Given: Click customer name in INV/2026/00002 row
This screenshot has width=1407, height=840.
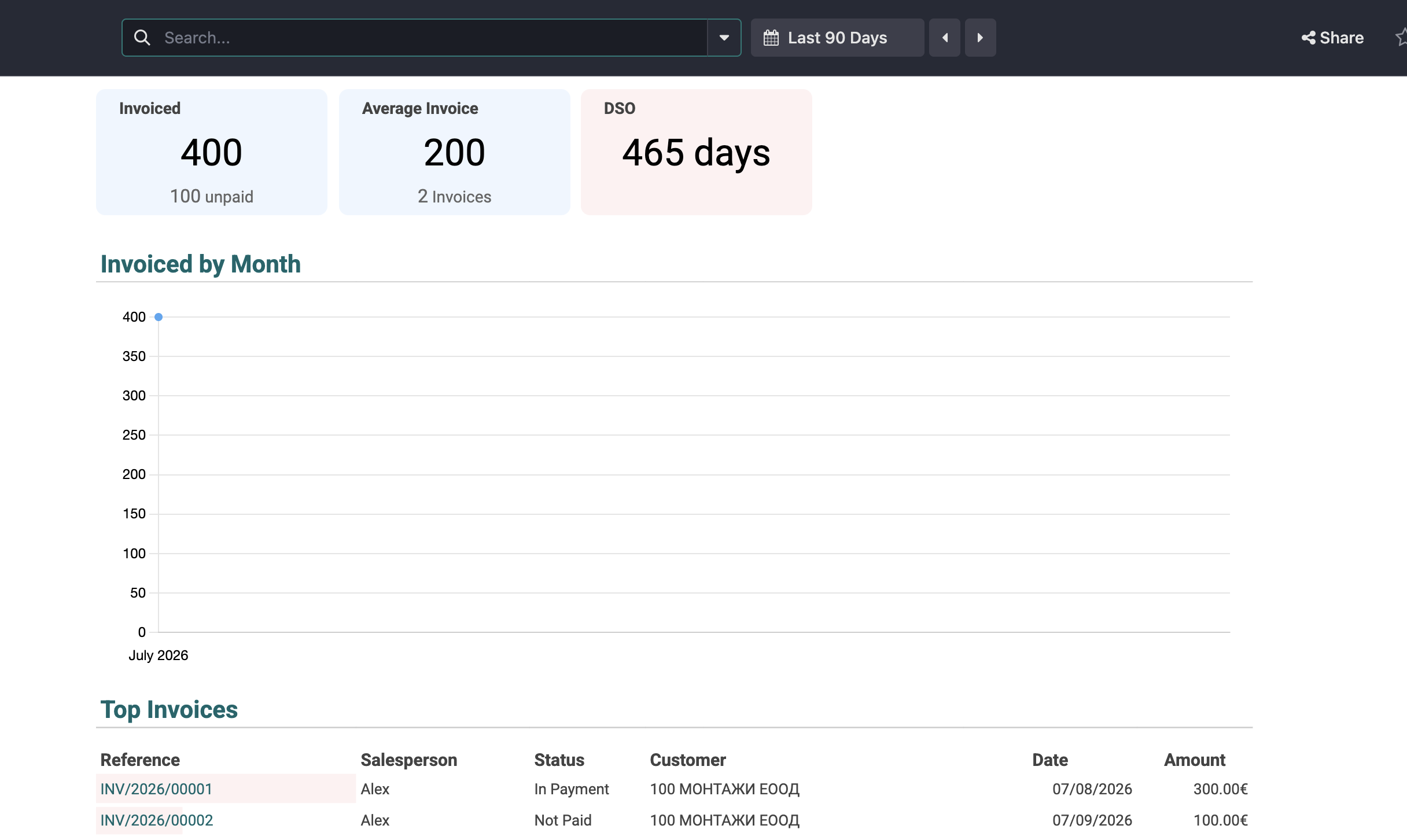Looking at the screenshot, I should (x=725, y=820).
